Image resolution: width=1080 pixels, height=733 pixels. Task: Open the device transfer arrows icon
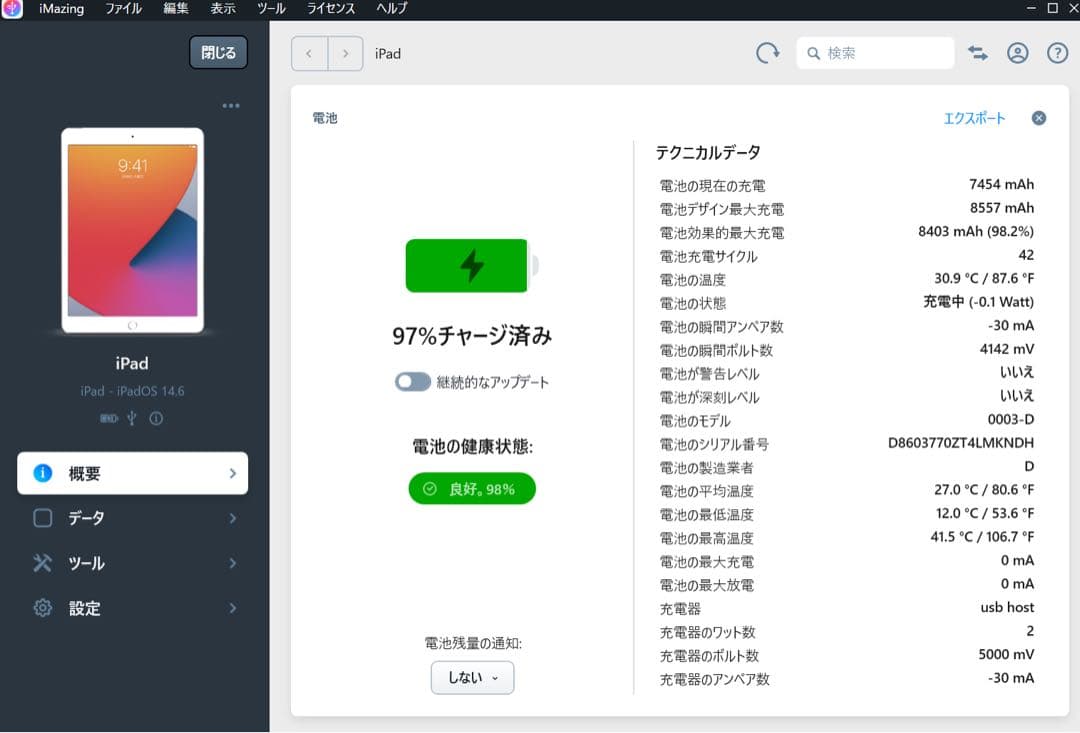980,52
